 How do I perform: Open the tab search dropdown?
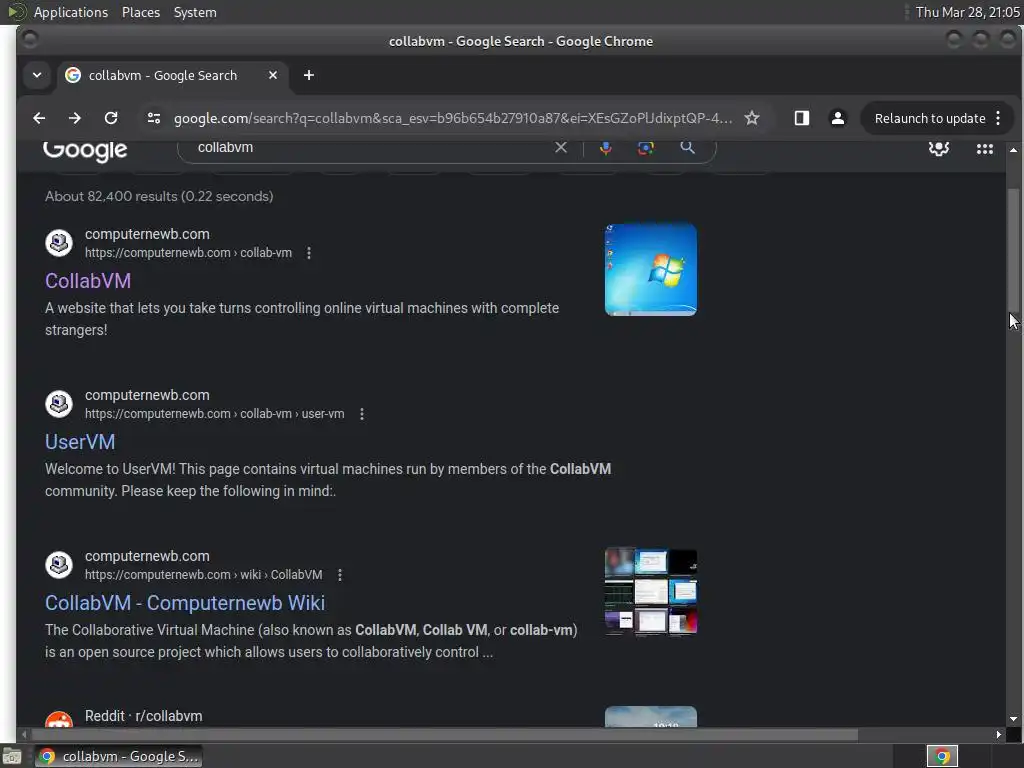37,75
